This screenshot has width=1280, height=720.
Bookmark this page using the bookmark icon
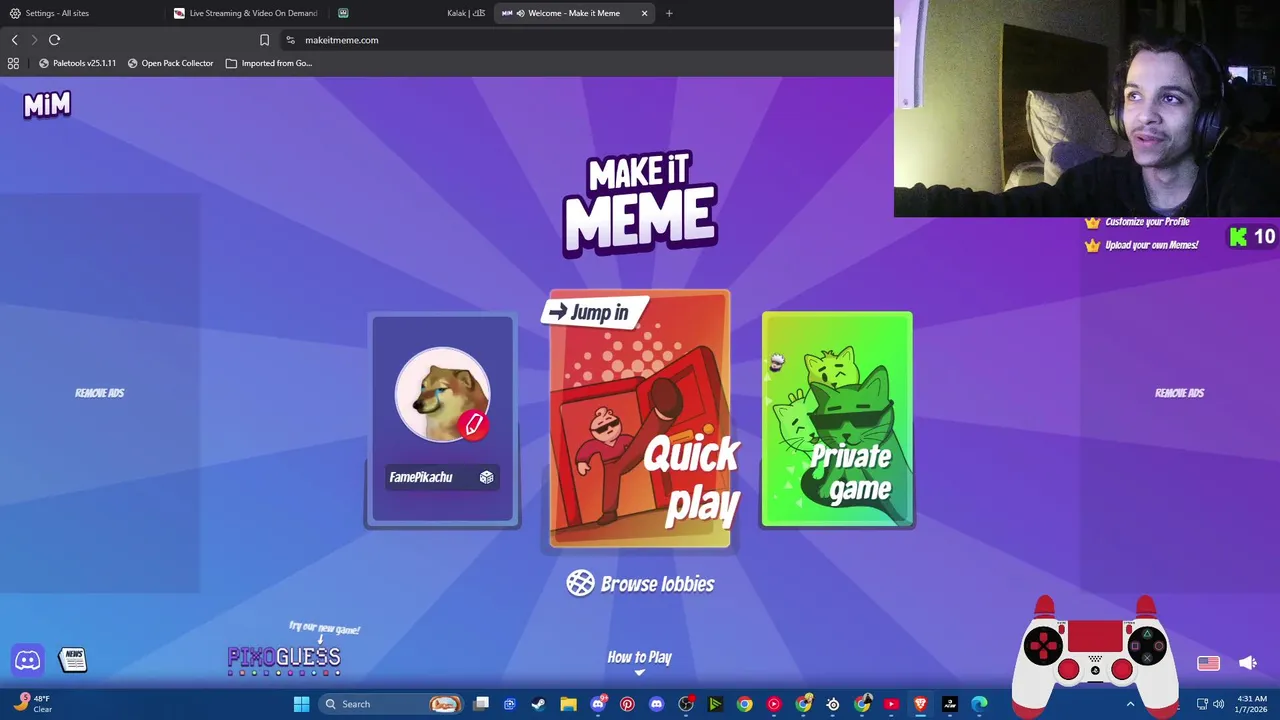[x=264, y=40]
